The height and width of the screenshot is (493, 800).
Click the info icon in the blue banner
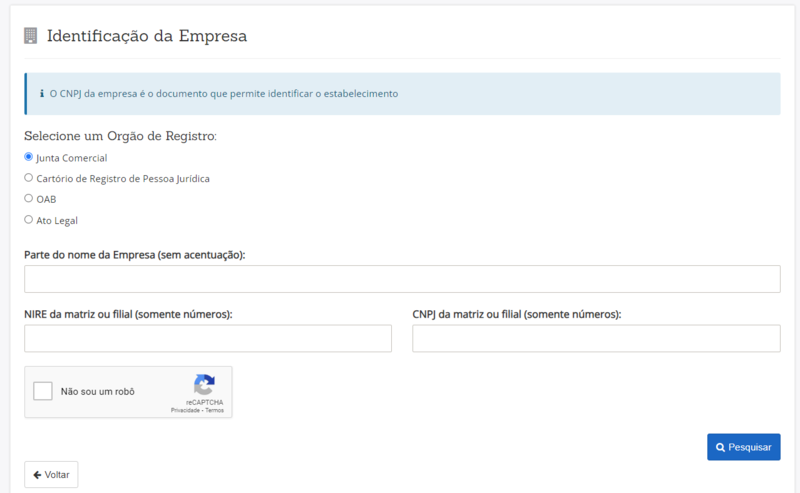[x=41, y=94]
